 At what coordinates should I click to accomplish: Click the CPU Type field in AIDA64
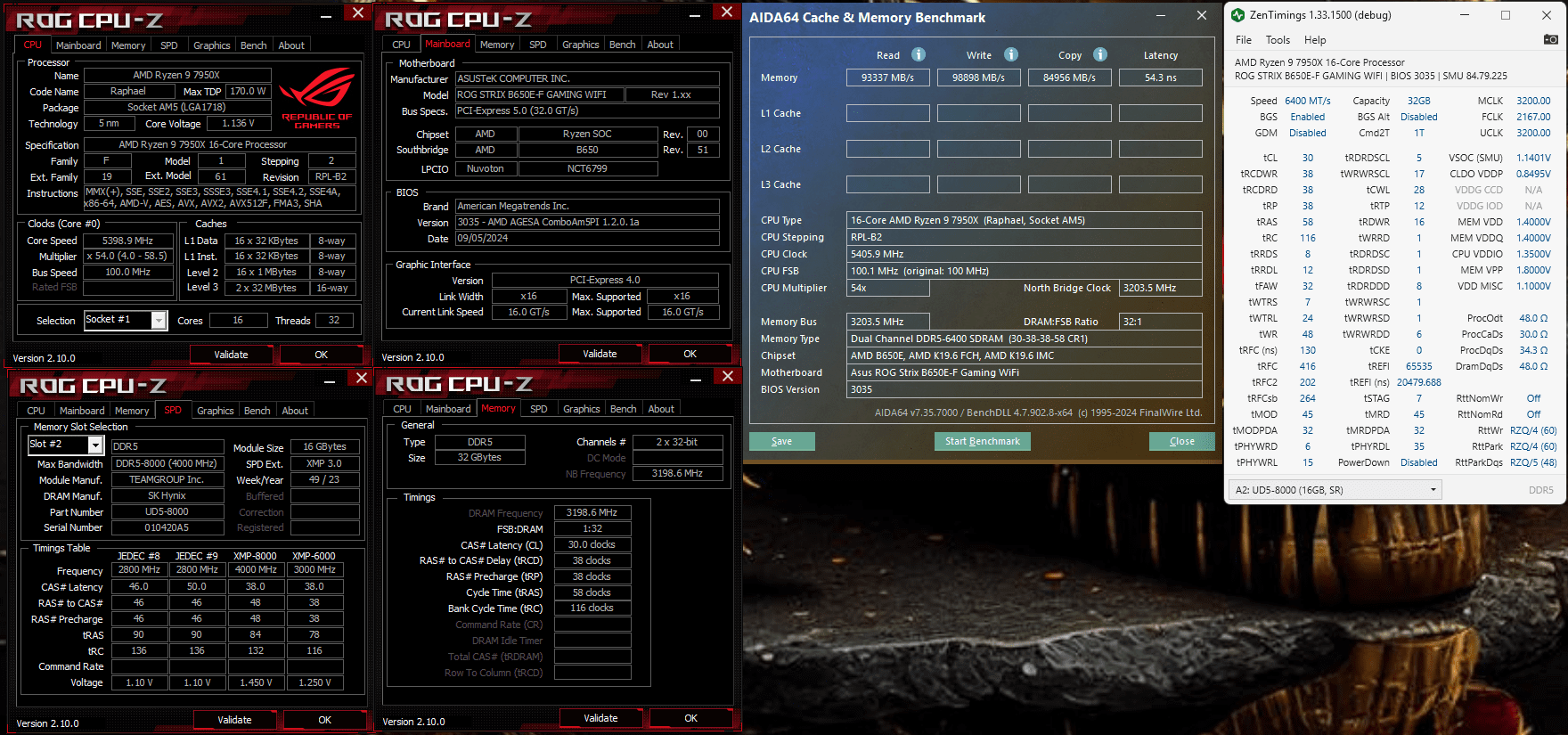tap(1025, 220)
